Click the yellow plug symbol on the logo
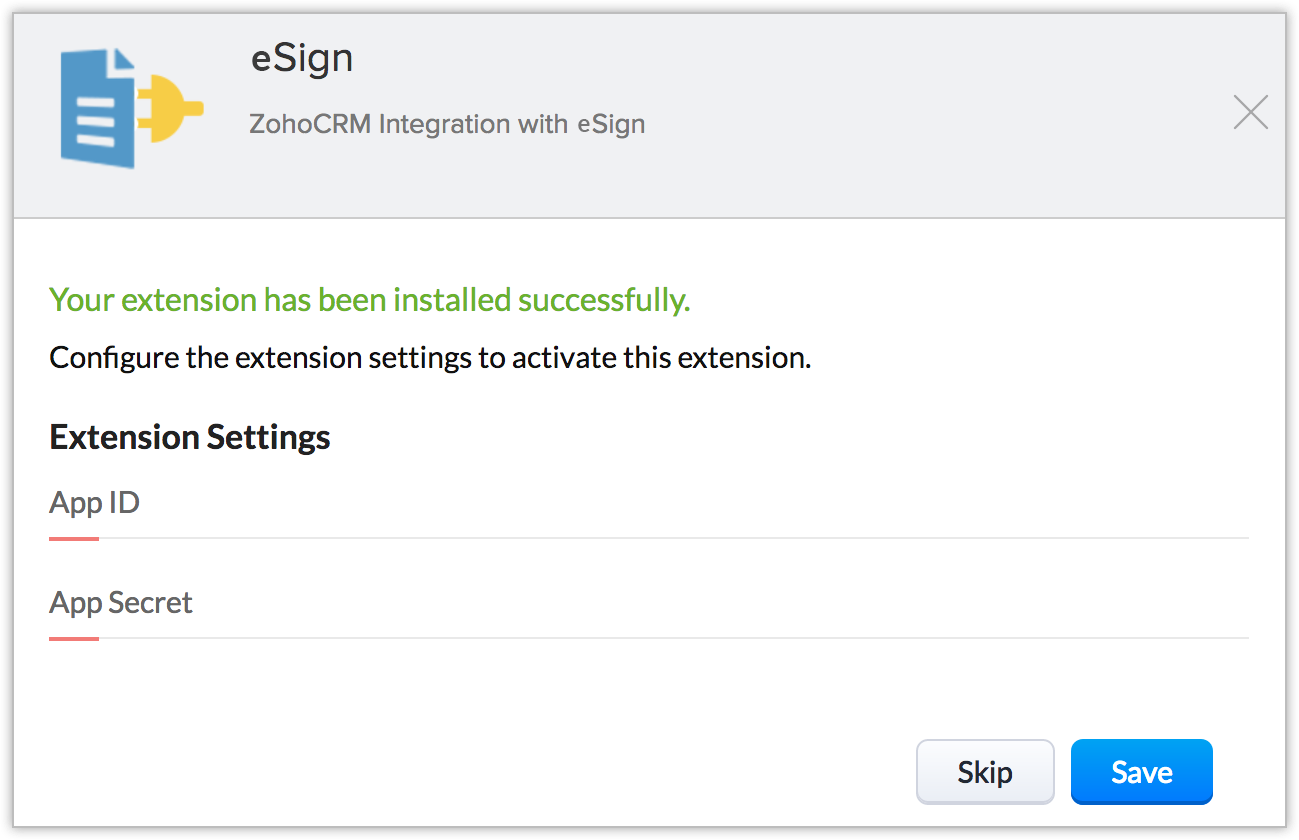The height and width of the screenshot is (840, 1299). pos(172,108)
